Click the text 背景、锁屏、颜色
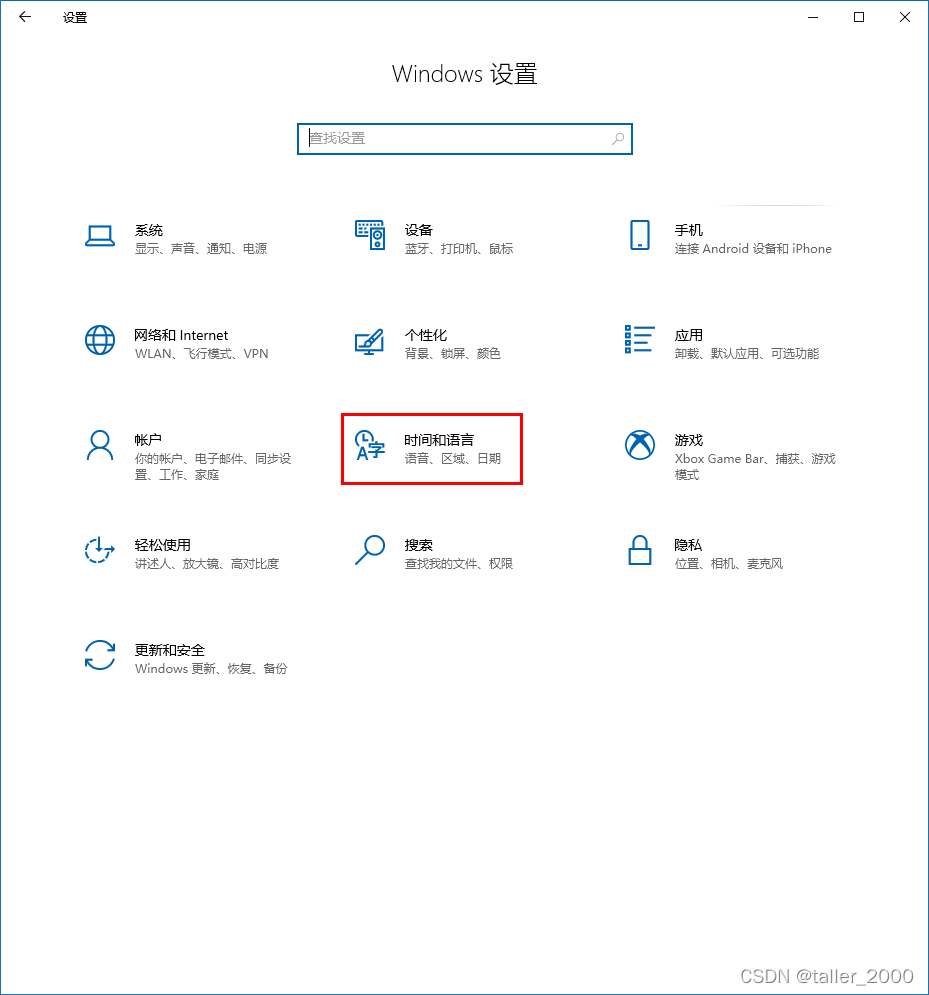The width and height of the screenshot is (929, 995). pyautogui.click(x=453, y=353)
